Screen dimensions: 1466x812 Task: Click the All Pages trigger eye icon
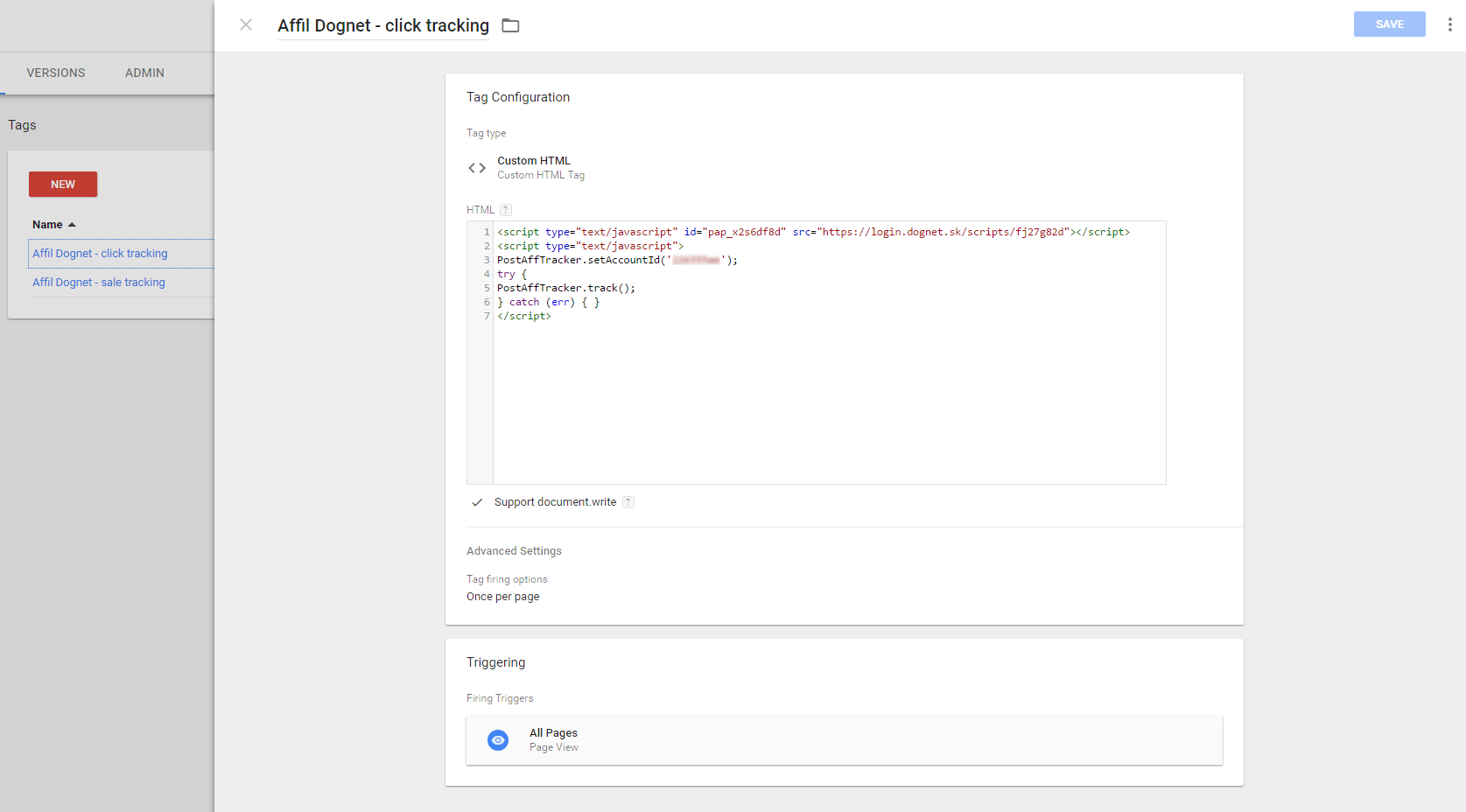click(x=498, y=740)
